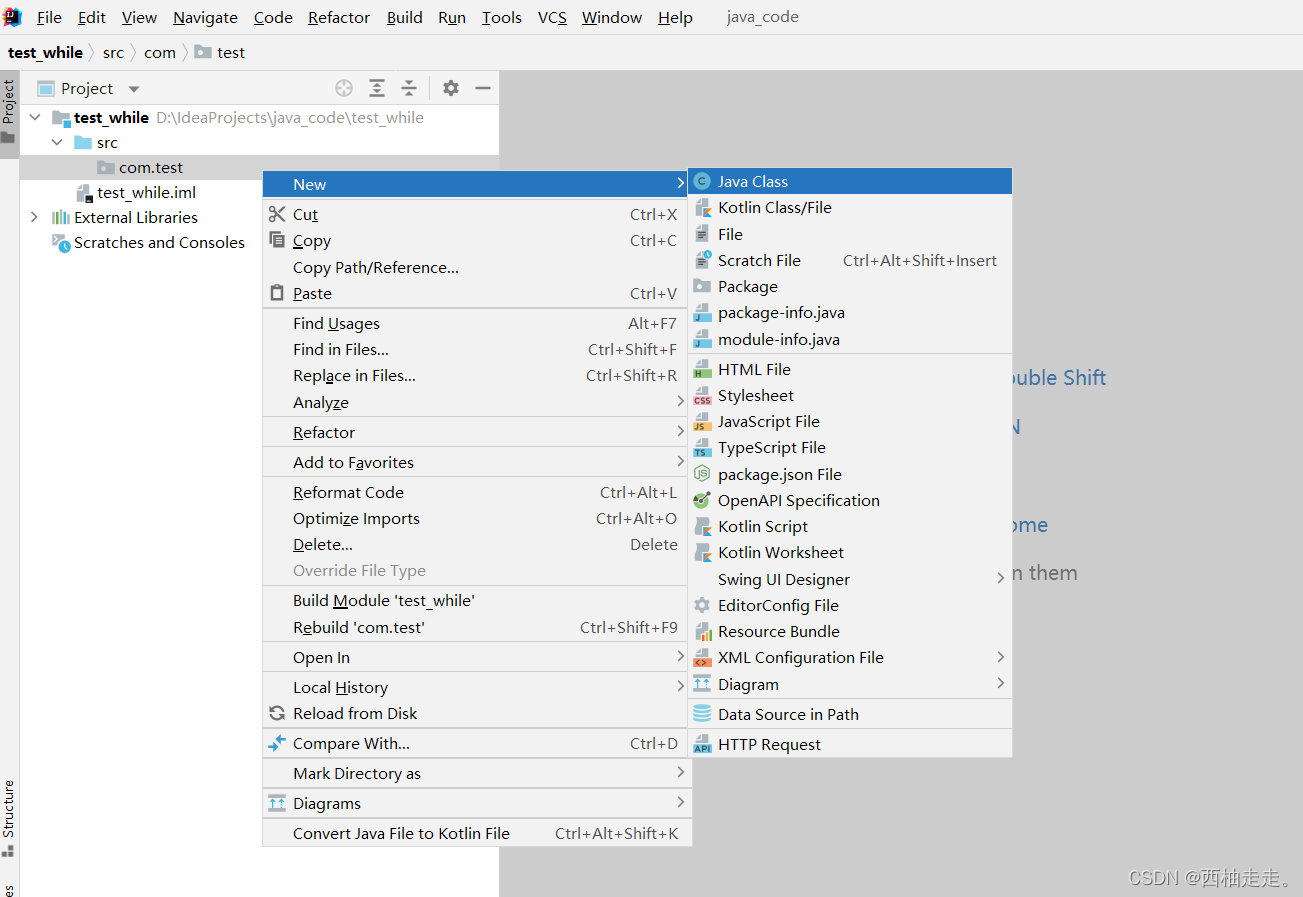The height and width of the screenshot is (897, 1303).
Task: Choose Optimize Imports option
Action: (x=475, y=518)
